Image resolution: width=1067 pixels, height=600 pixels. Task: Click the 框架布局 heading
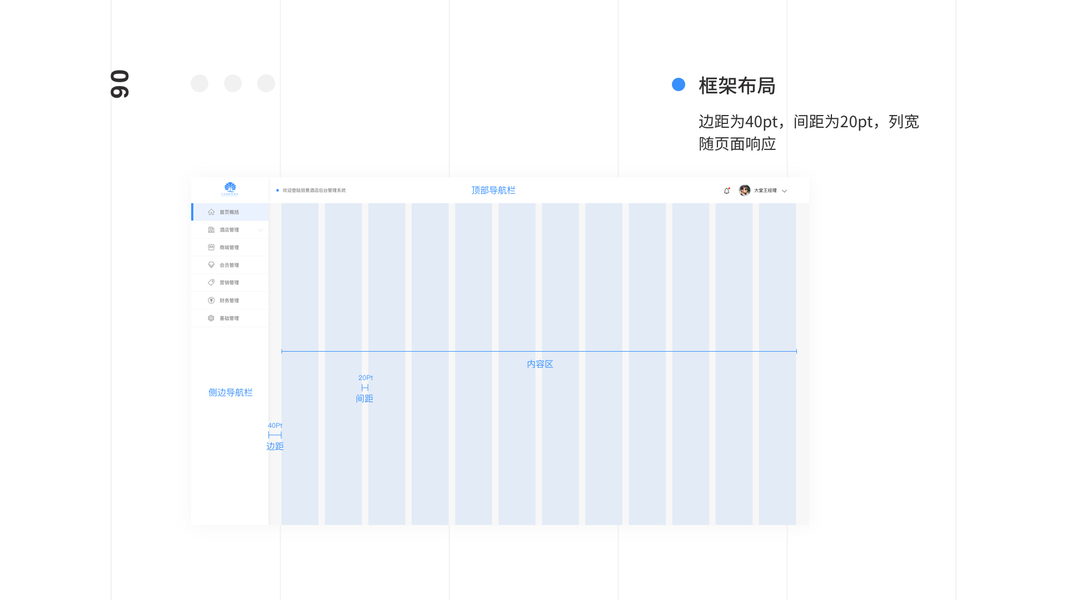click(x=737, y=86)
